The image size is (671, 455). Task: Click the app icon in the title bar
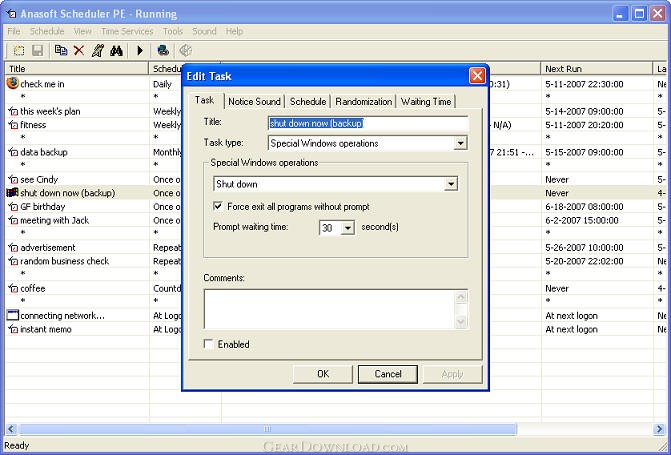click(x=11, y=14)
